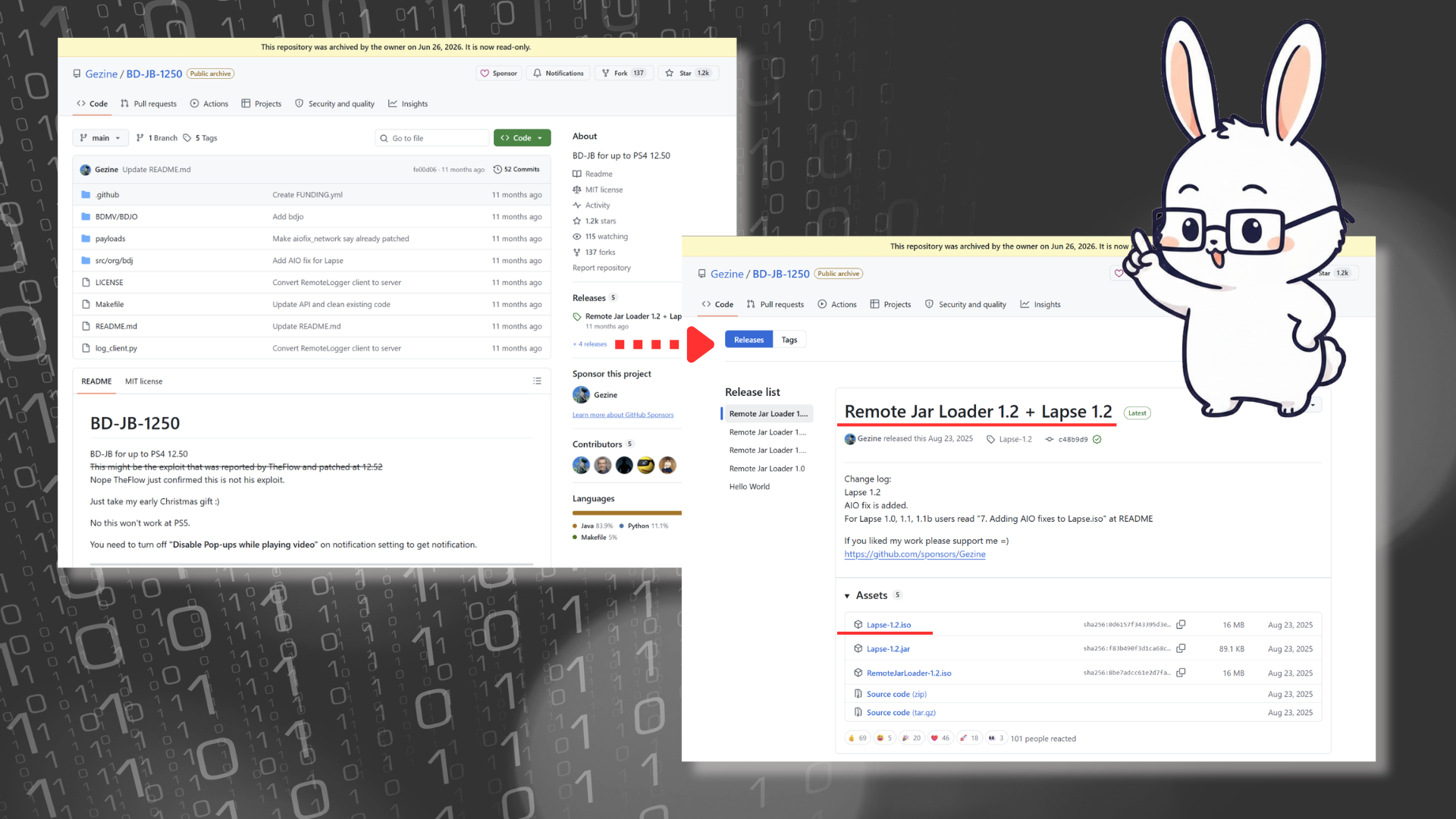Copy the Lapse-1.2.jar sha256 hash
1456x819 pixels.
pos(1181,649)
